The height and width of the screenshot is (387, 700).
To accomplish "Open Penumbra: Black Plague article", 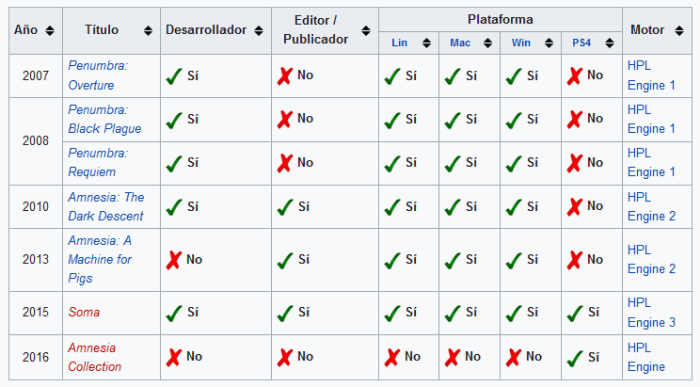I will pos(104,119).
